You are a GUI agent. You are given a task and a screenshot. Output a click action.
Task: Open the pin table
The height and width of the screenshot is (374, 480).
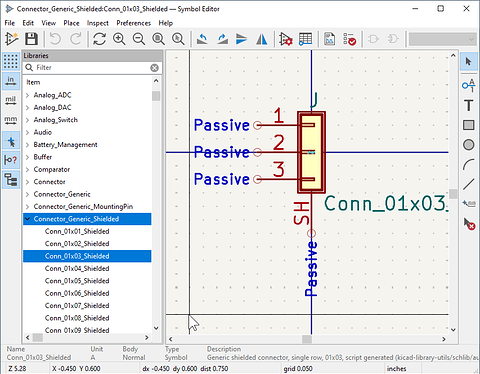click(305, 39)
